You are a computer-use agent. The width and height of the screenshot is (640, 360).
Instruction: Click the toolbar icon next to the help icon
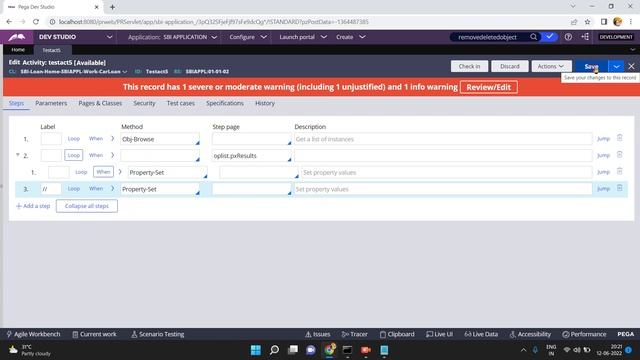pos(585,37)
